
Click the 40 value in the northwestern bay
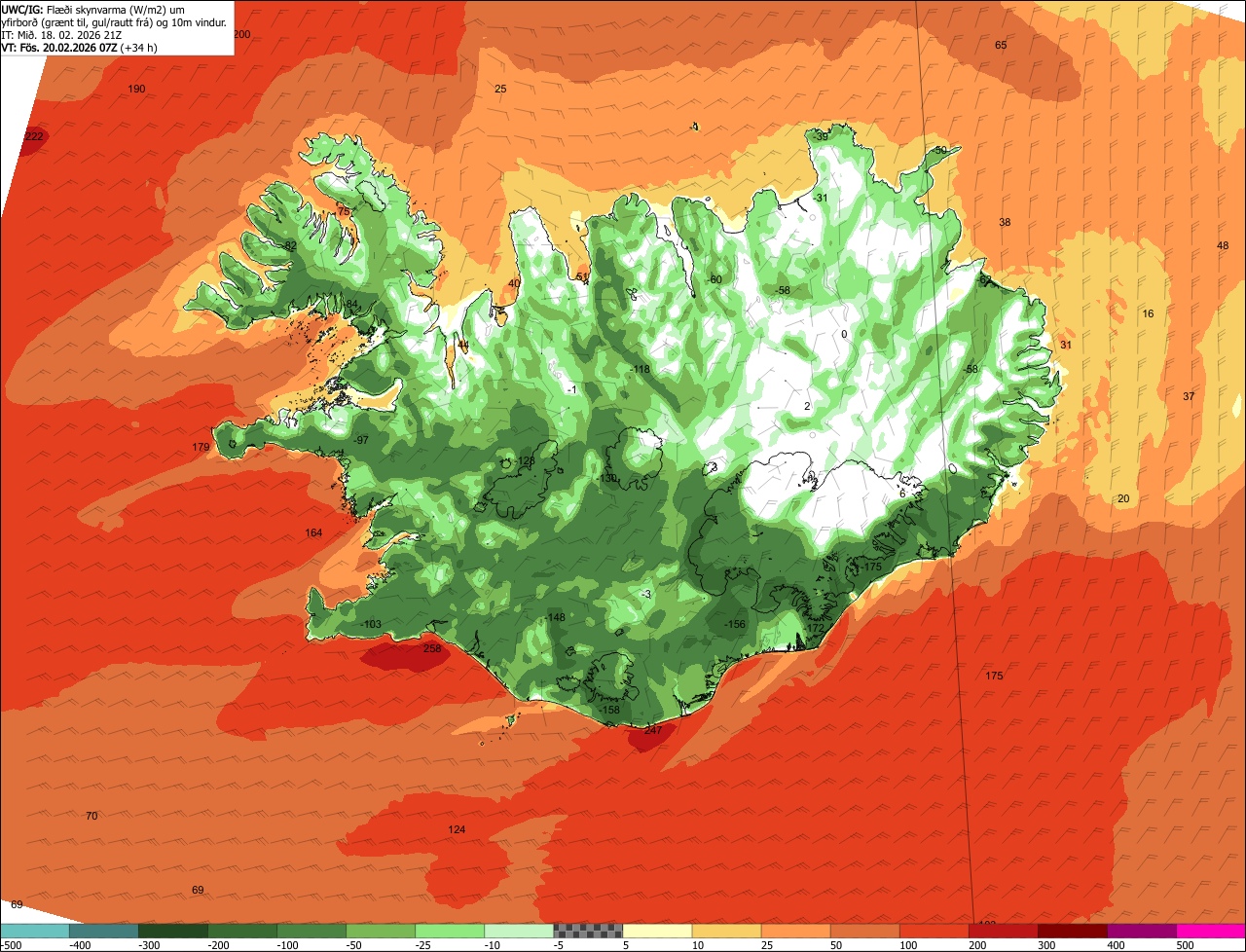(514, 283)
